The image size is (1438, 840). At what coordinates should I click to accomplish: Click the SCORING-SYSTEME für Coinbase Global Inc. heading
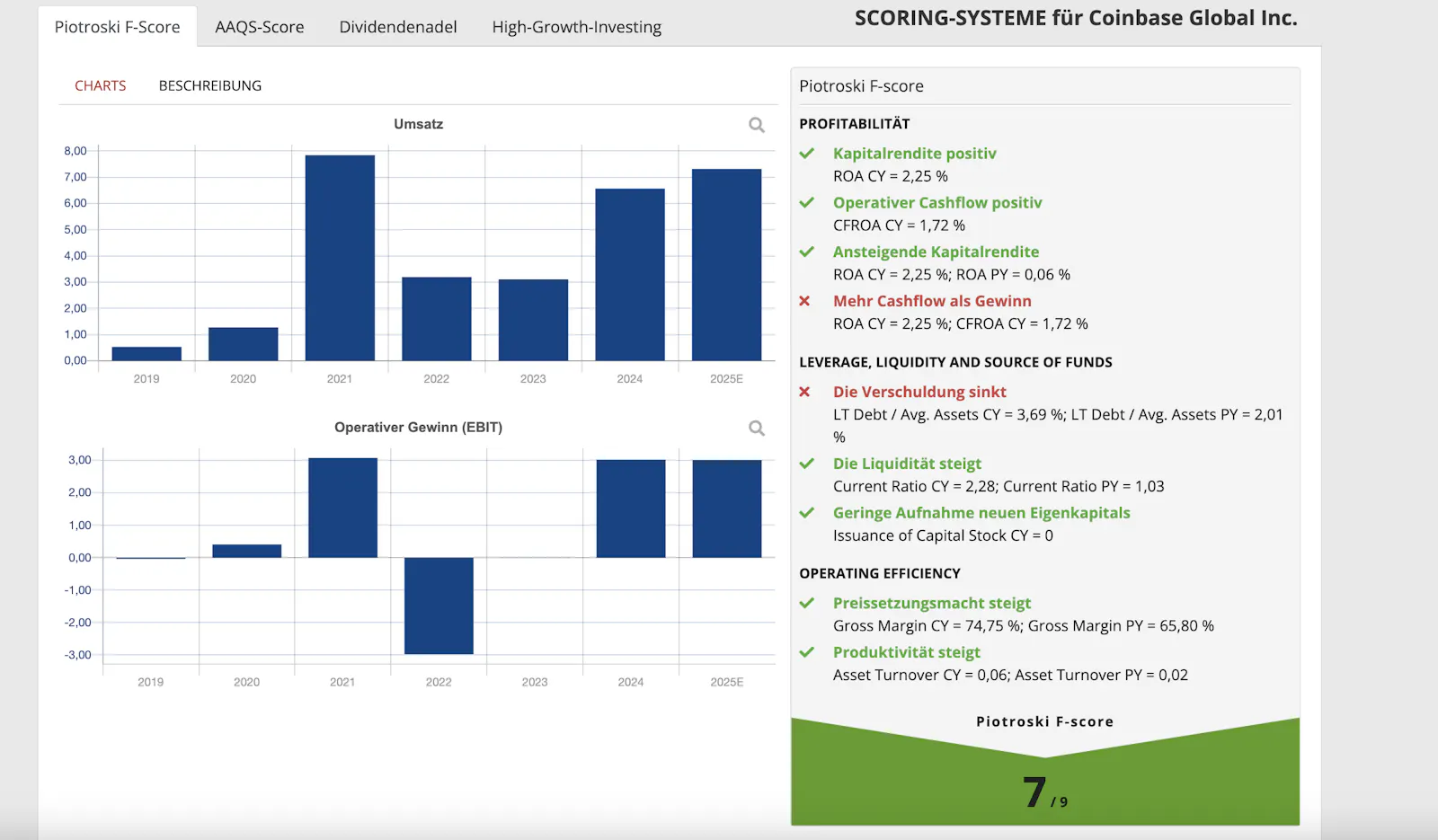coord(1076,19)
